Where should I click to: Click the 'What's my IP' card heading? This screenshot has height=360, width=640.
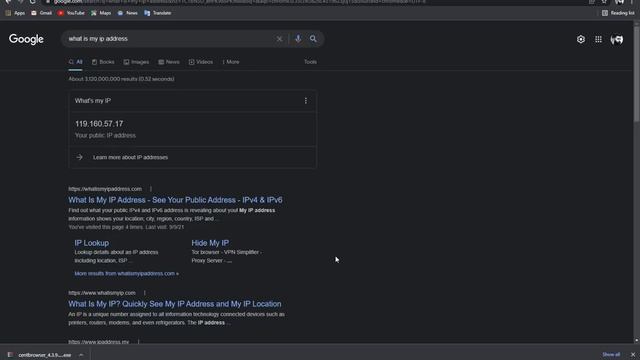[x=93, y=100]
